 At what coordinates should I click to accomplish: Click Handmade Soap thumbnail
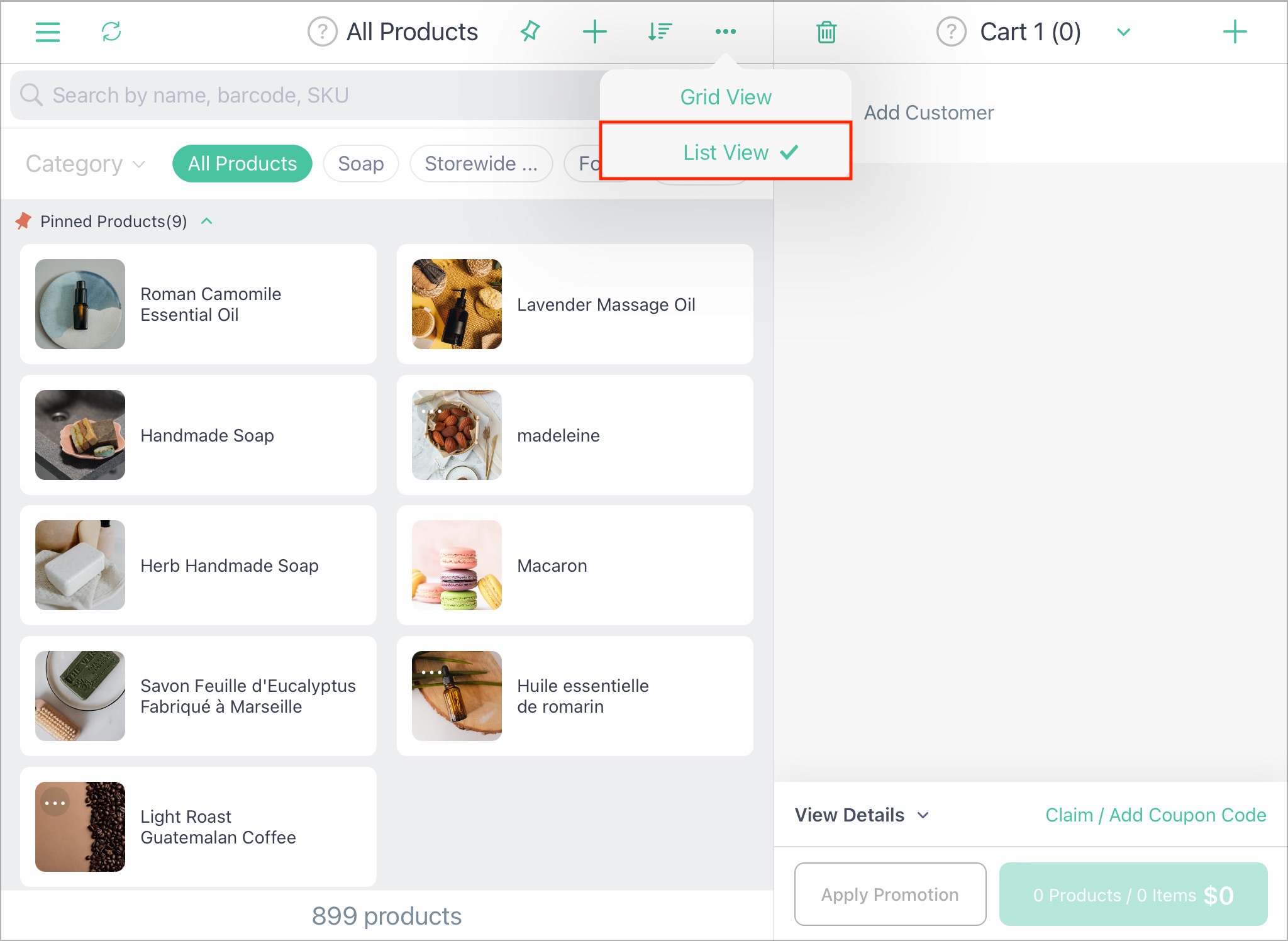pyautogui.click(x=80, y=435)
